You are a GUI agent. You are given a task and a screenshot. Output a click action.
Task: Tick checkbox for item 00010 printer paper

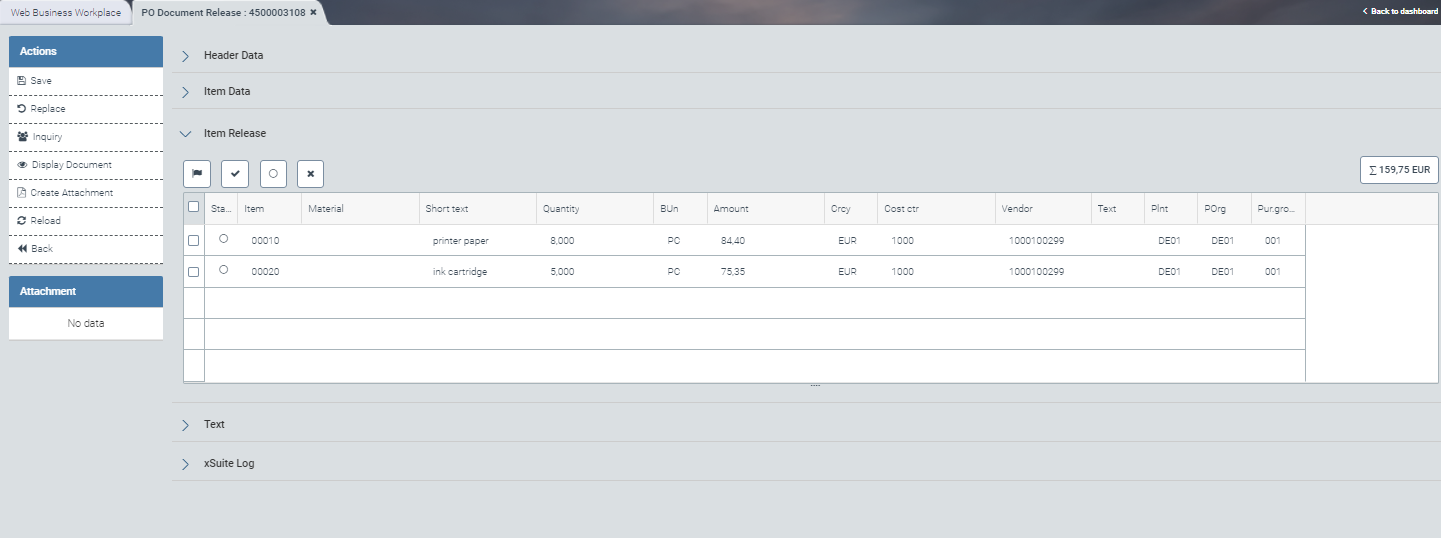tap(194, 241)
